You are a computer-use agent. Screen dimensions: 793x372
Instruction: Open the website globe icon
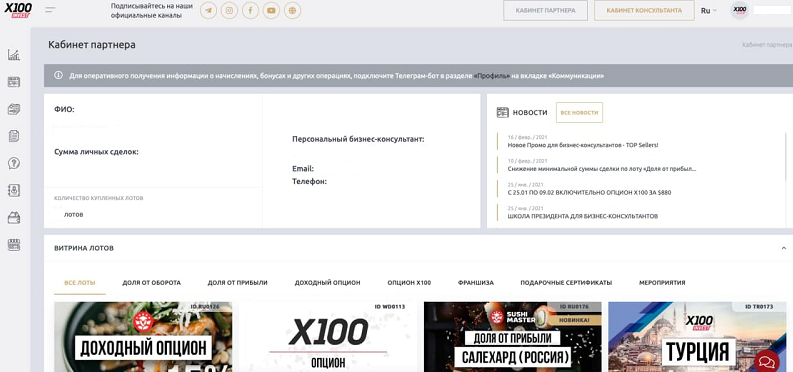[x=292, y=11]
